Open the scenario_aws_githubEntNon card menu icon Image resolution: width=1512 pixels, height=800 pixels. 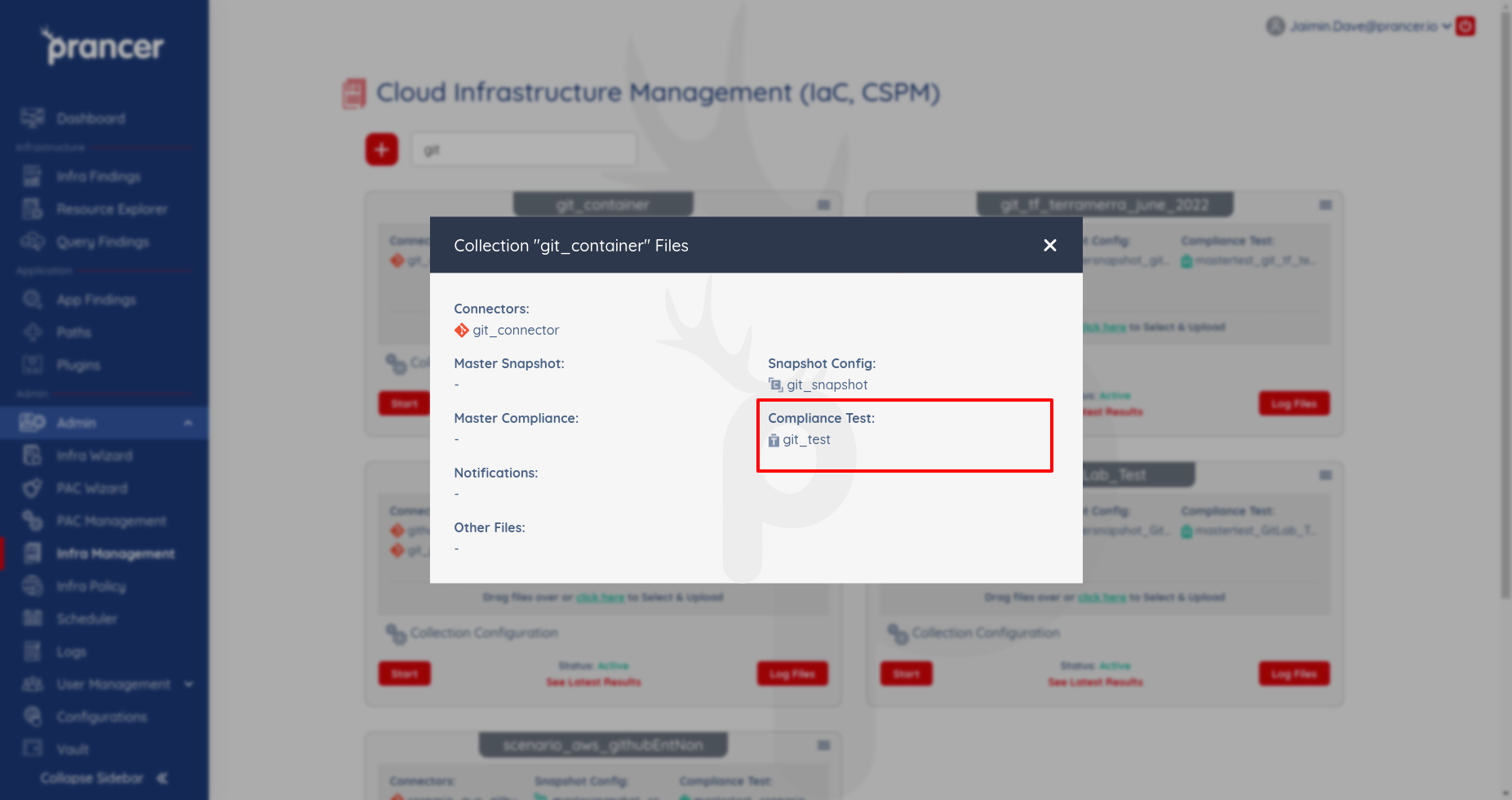click(x=824, y=745)
